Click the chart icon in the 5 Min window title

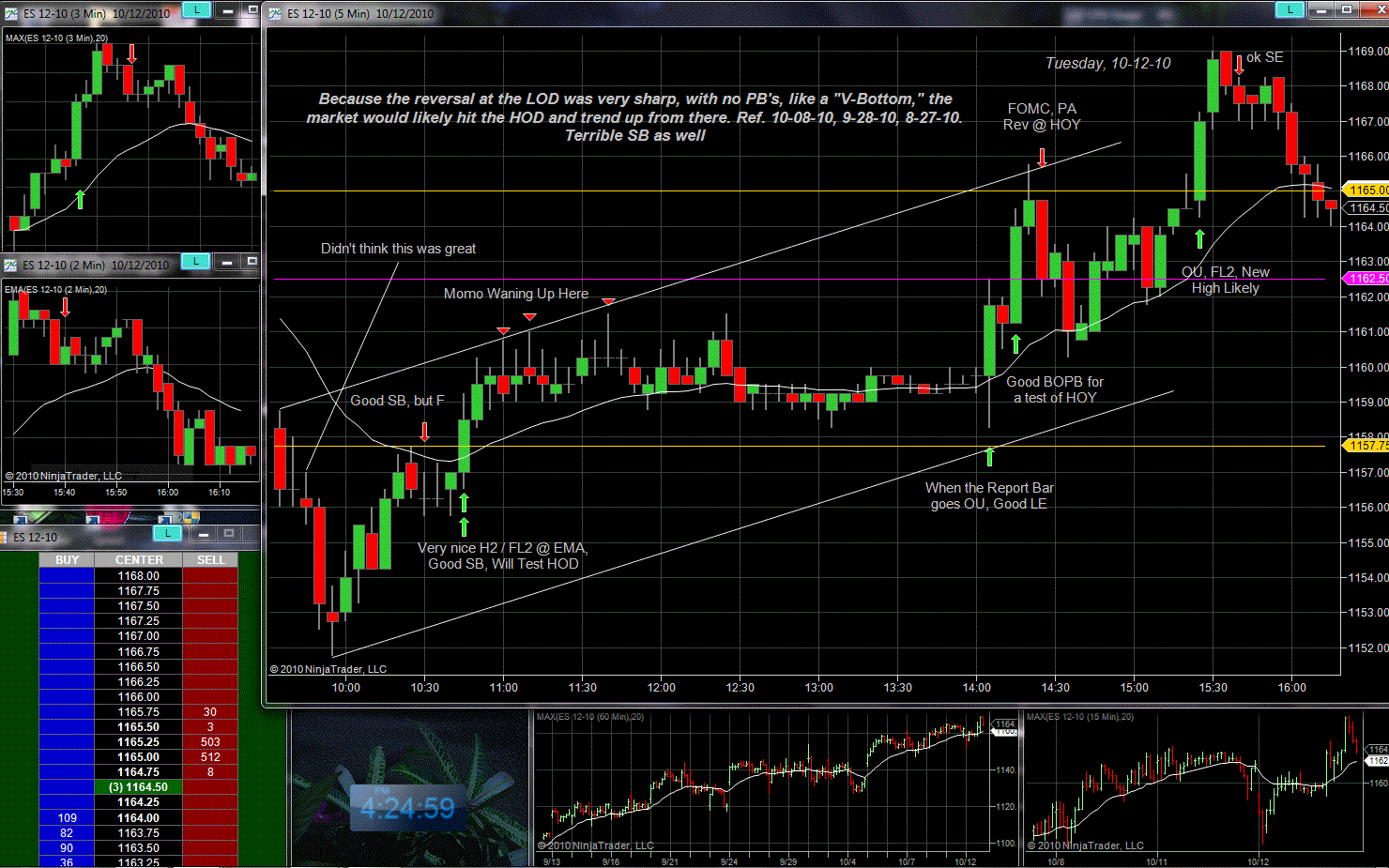coord(275,14)
